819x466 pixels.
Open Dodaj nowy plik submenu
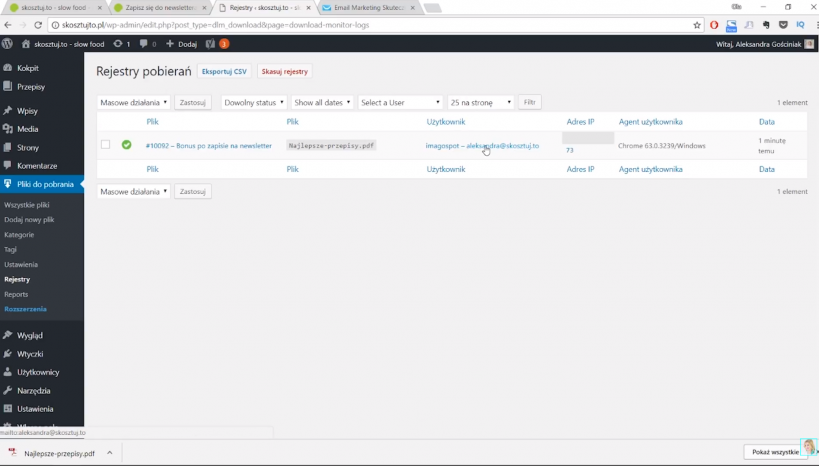click(x=29, y=219)
